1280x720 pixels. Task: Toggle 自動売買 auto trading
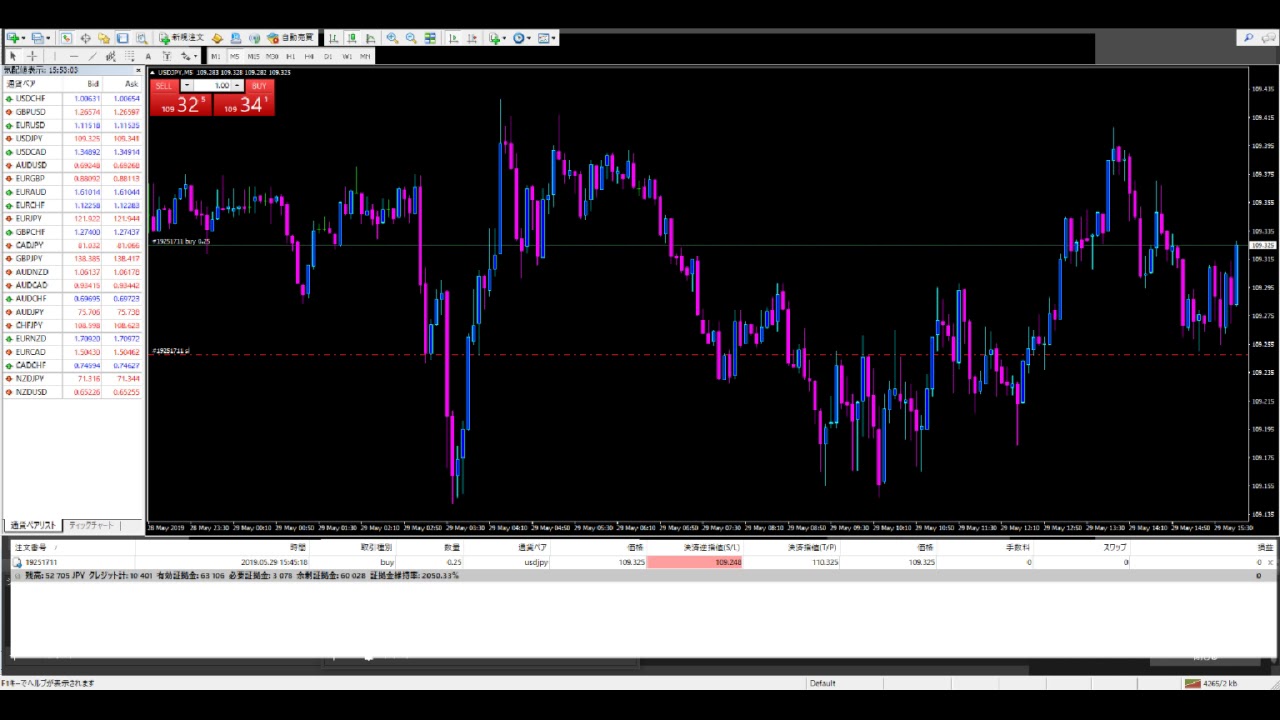291,38
